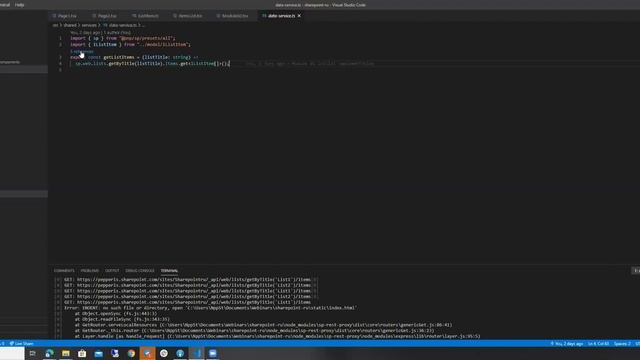
Task: Open the OUTPUT panel tab
Action: click(112, 271)
